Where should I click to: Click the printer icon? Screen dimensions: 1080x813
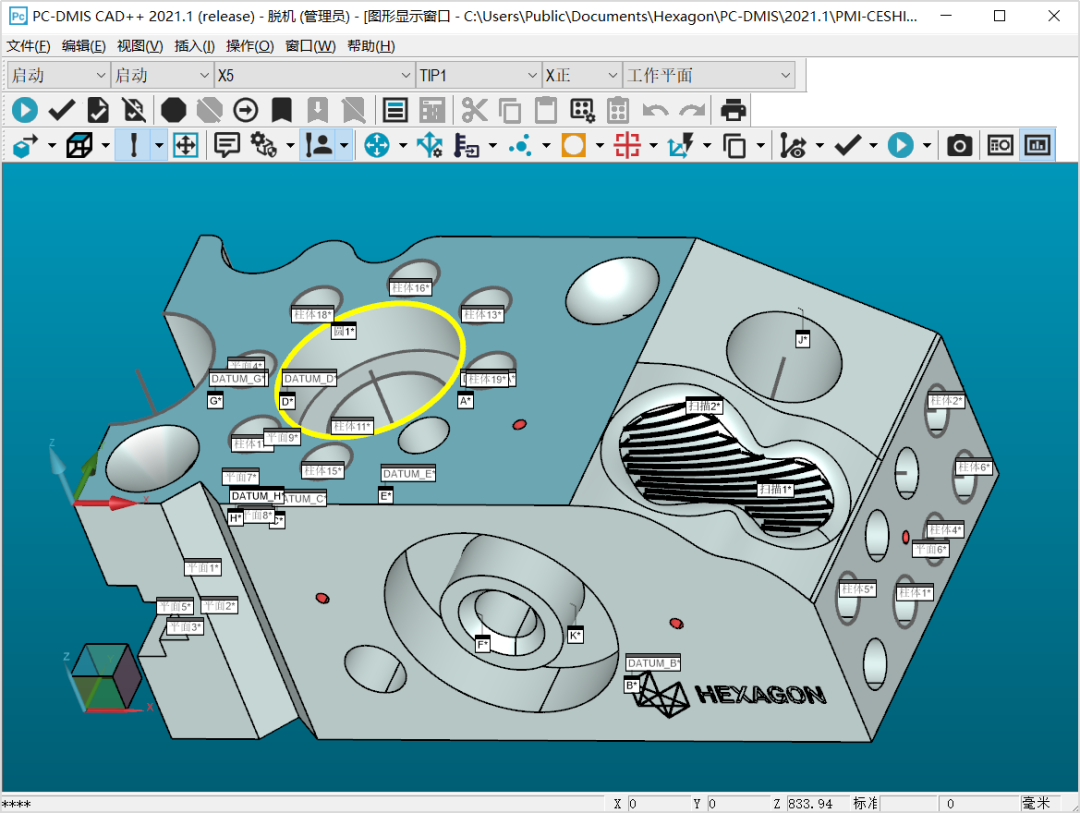tap(733, 110)
